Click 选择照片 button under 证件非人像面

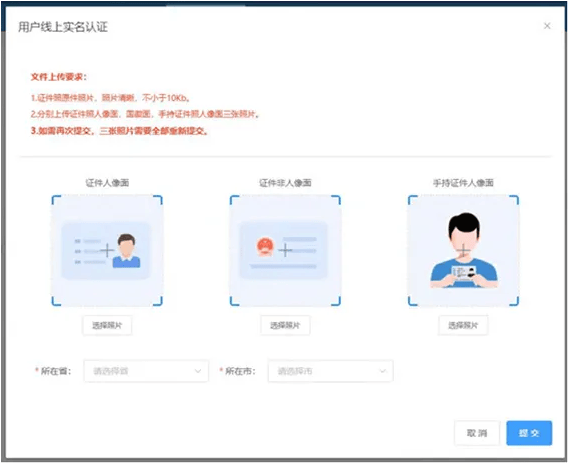point(285,325)
